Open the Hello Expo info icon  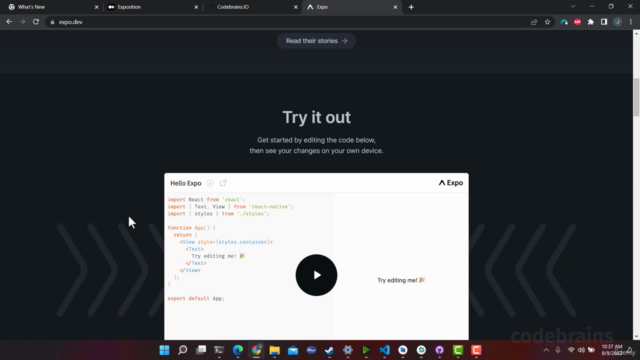click(x=209, y=183)
